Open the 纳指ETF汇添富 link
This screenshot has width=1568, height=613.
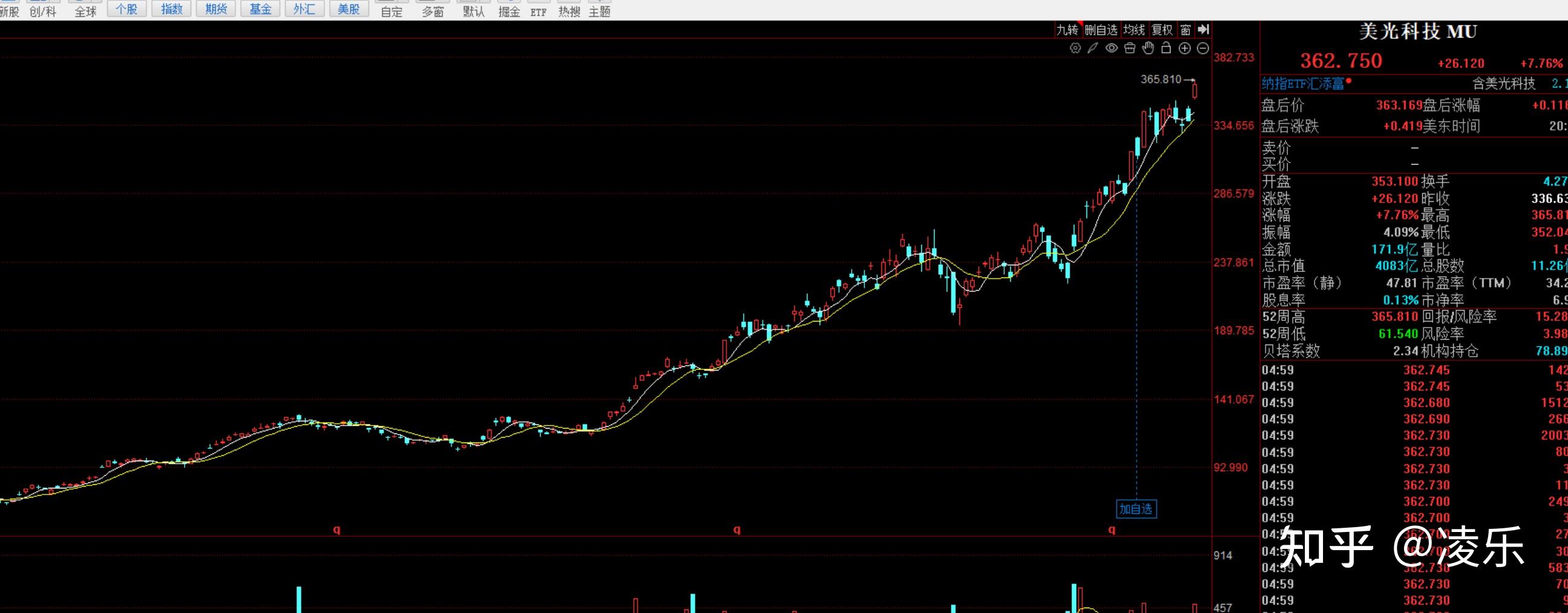1302,83
